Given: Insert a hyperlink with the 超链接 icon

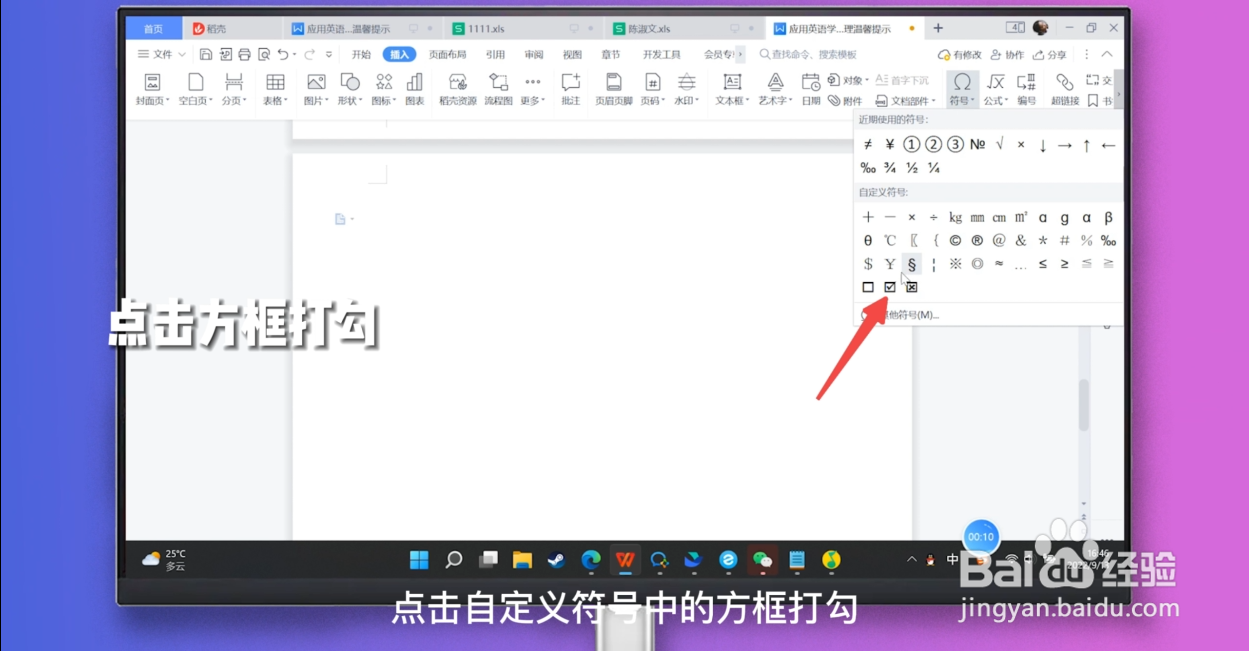Looking at the screenshot, I should pos(1063,82).
